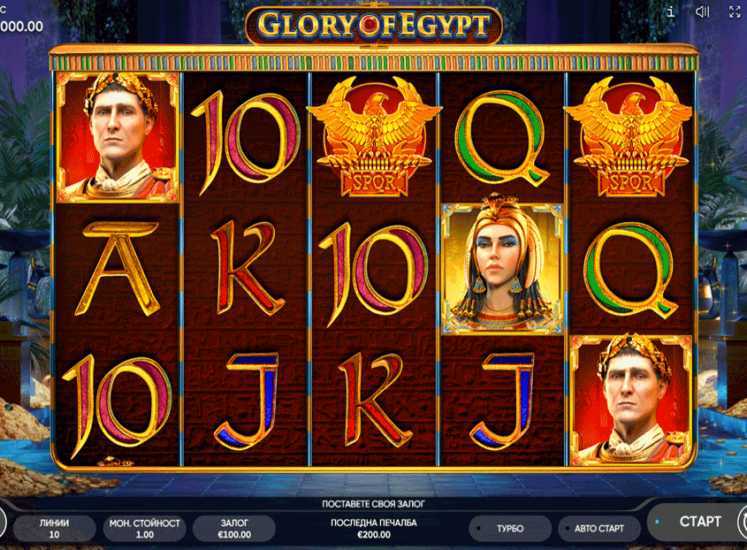Mute sound with the speaker icon
This screenshot has height=550, width=747.
(703, 11)
